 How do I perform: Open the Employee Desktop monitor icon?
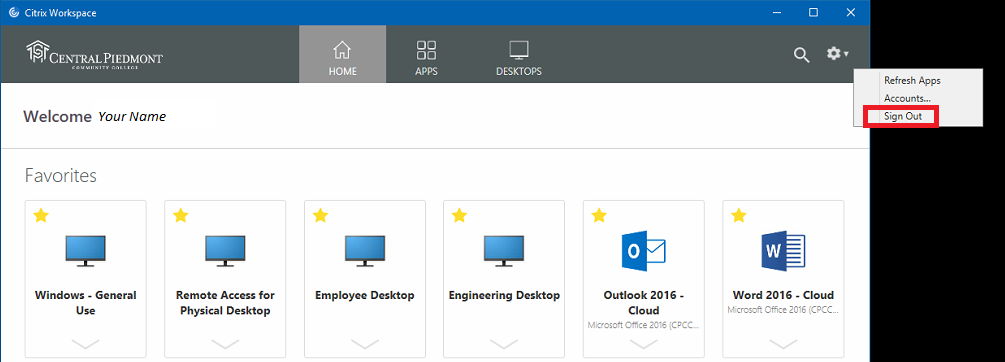(x=365, y=251)
